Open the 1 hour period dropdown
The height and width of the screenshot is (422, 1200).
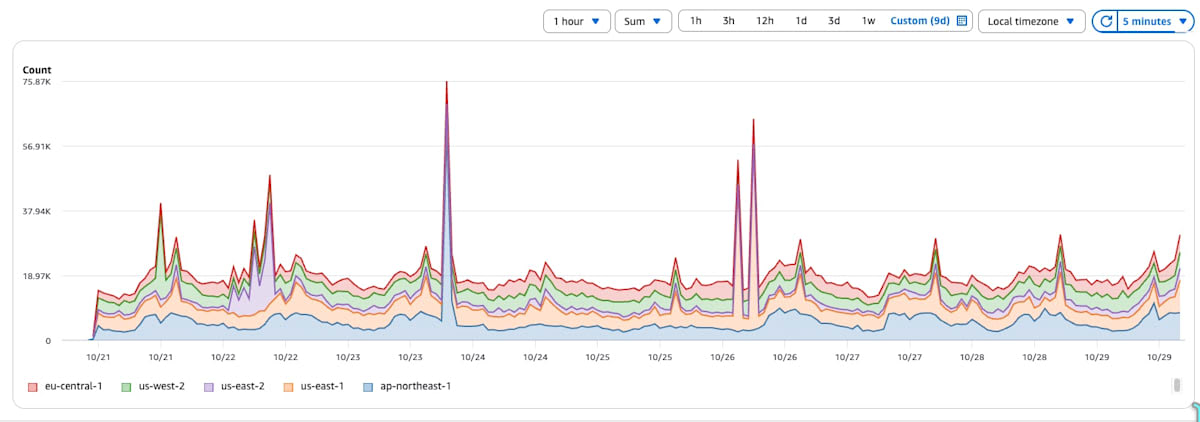(x=576, y=21)
